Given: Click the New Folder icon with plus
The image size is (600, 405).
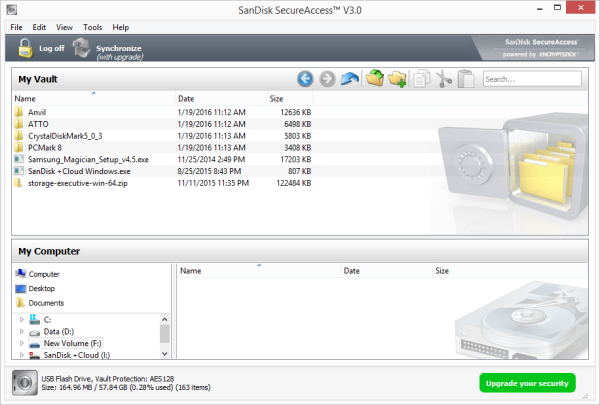Looking at the screenshot, I should click(x=397, y=78).
